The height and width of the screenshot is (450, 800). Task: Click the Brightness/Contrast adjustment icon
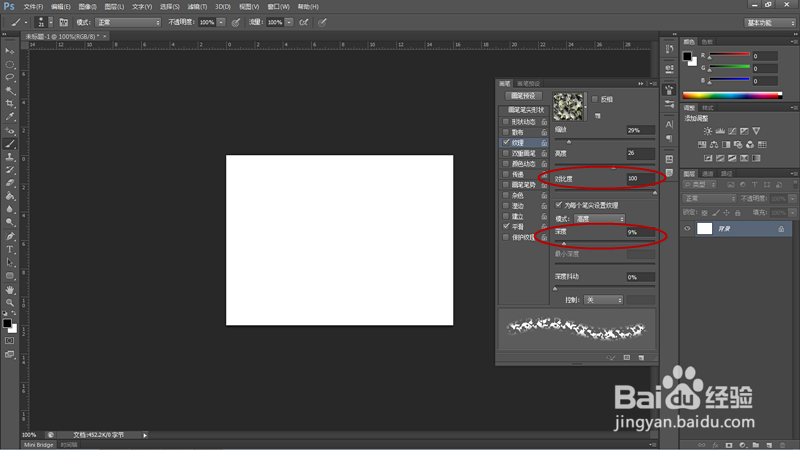tap(708, 131)
